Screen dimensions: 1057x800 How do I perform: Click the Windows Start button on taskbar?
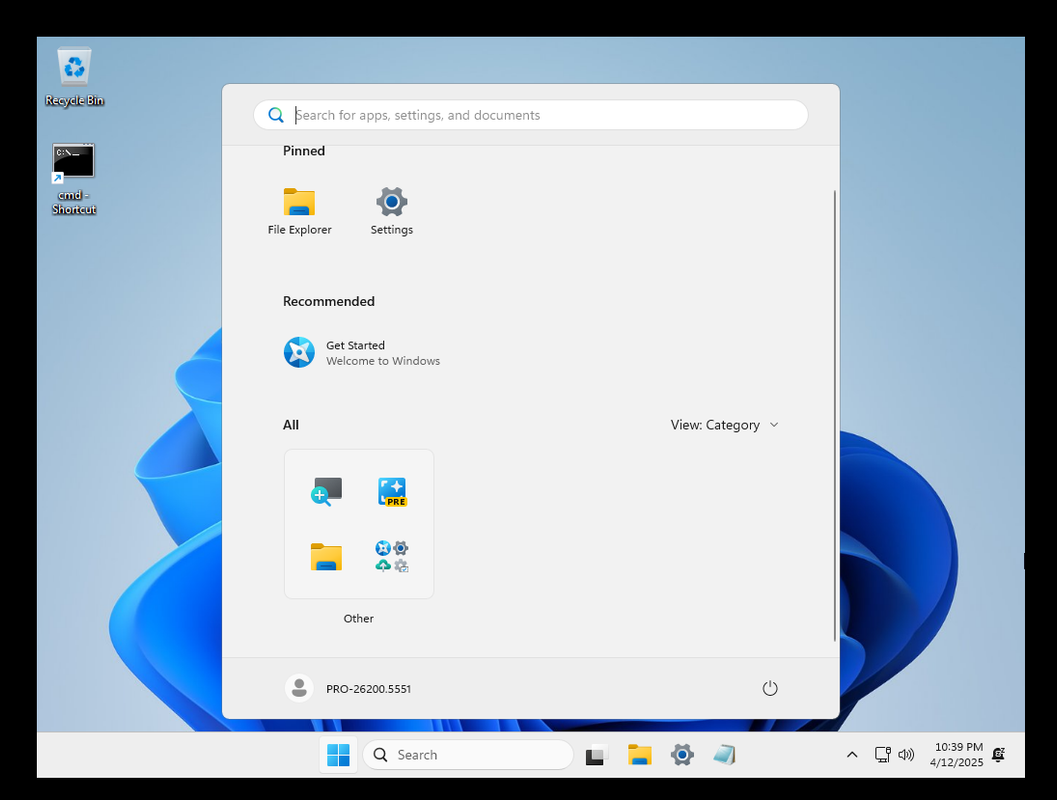(338, 755)
